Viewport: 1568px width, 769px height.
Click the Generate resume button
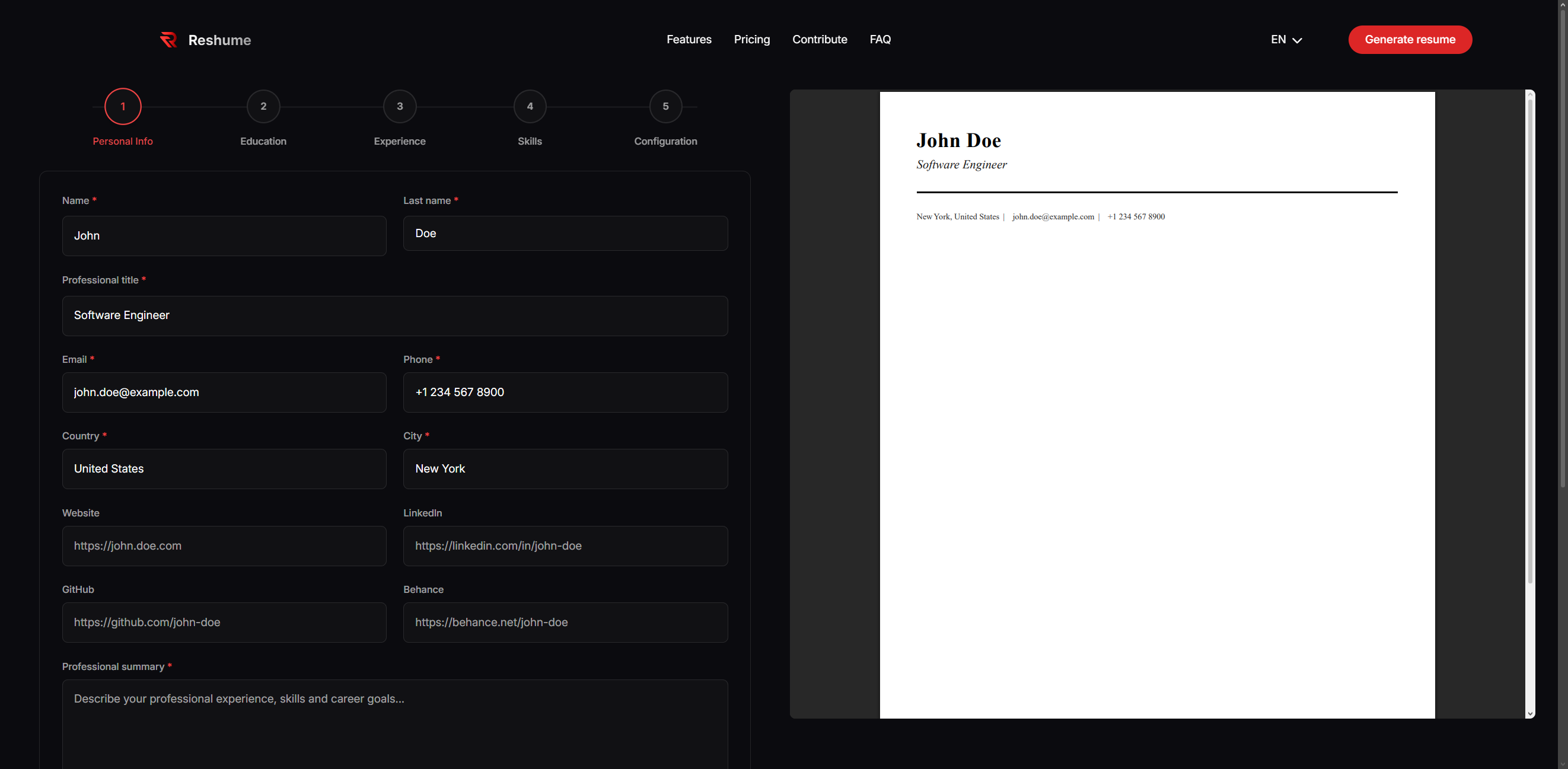point(1410,40)
